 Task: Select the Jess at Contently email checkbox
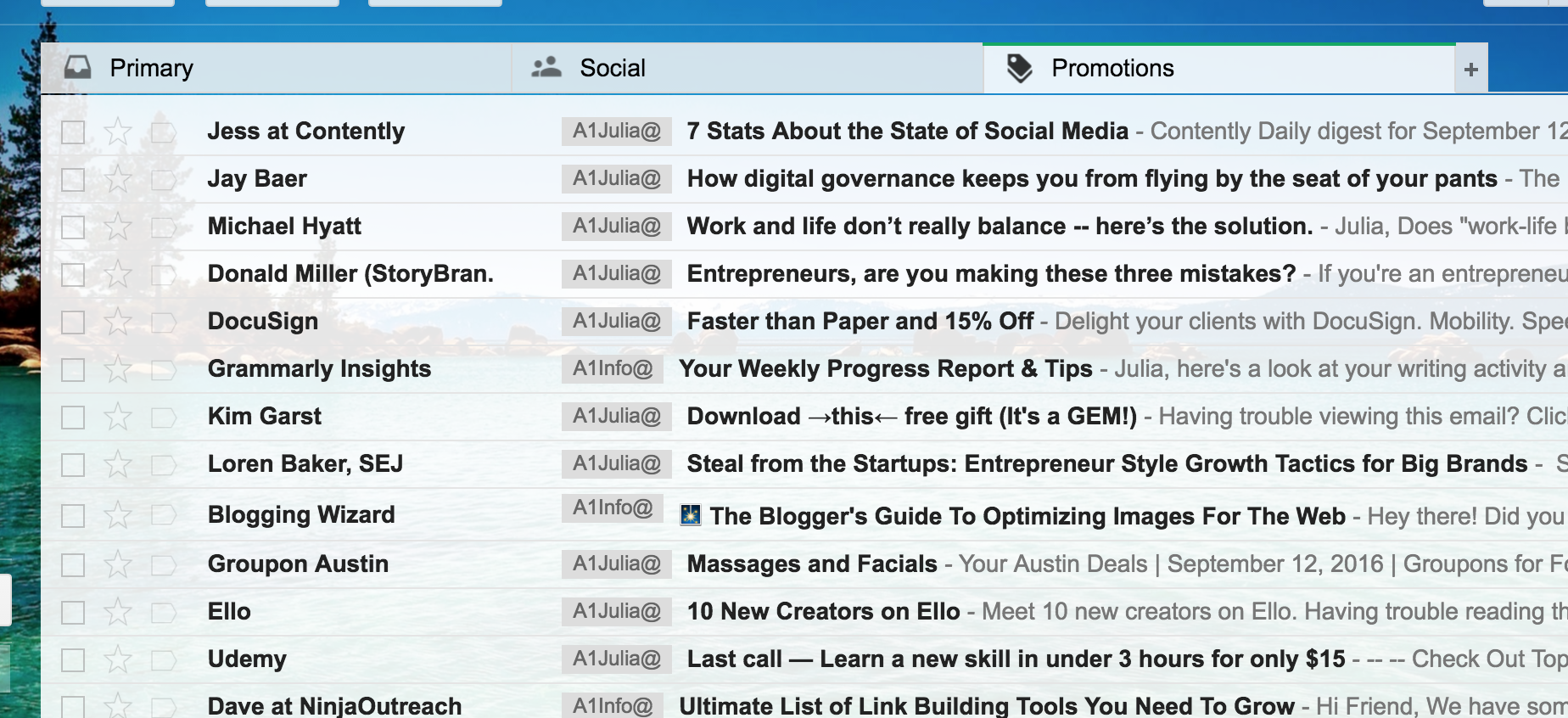pyautogui.click(x=73, y=132)
